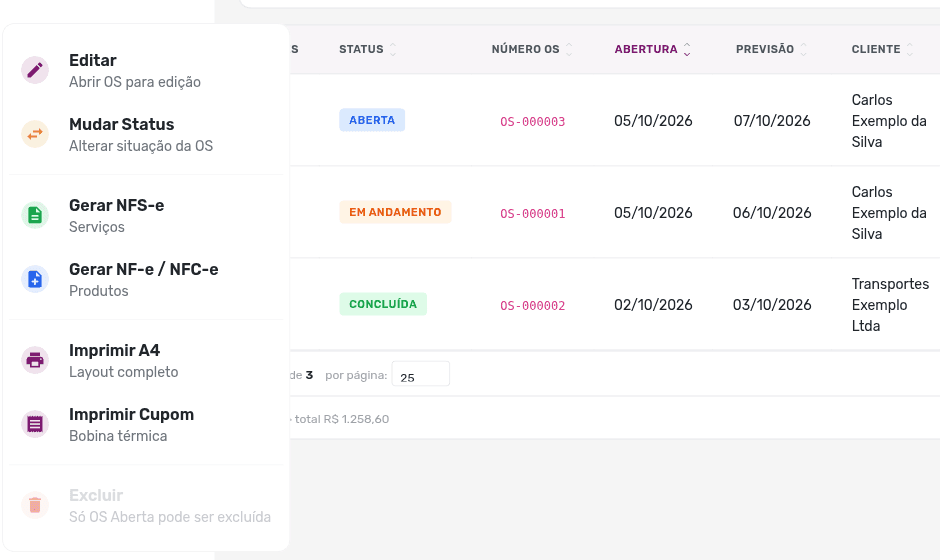940x560 pixels.
Task: Click opening date 05/10/2026 in OS-000001 row
Action: pos(653,213)
